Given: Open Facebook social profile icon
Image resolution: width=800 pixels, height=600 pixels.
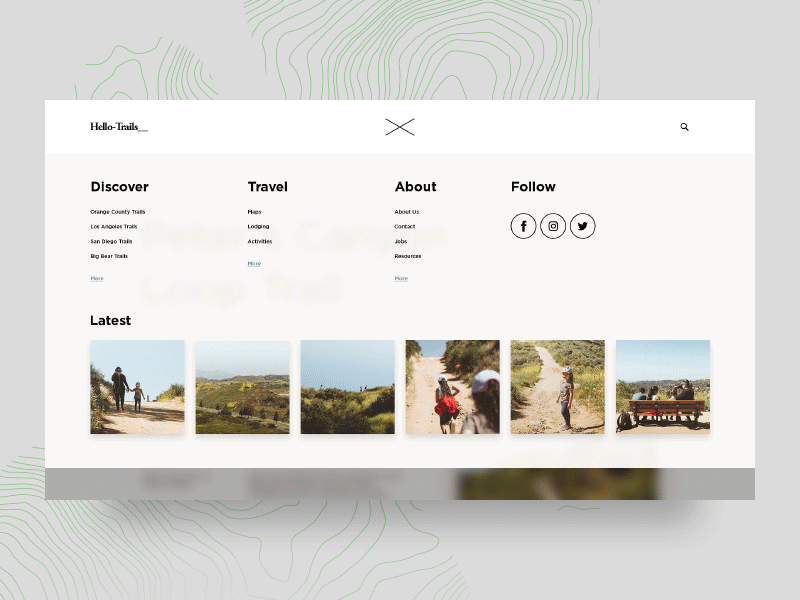Looking at the screenshot, I should [x=524, y=226].
